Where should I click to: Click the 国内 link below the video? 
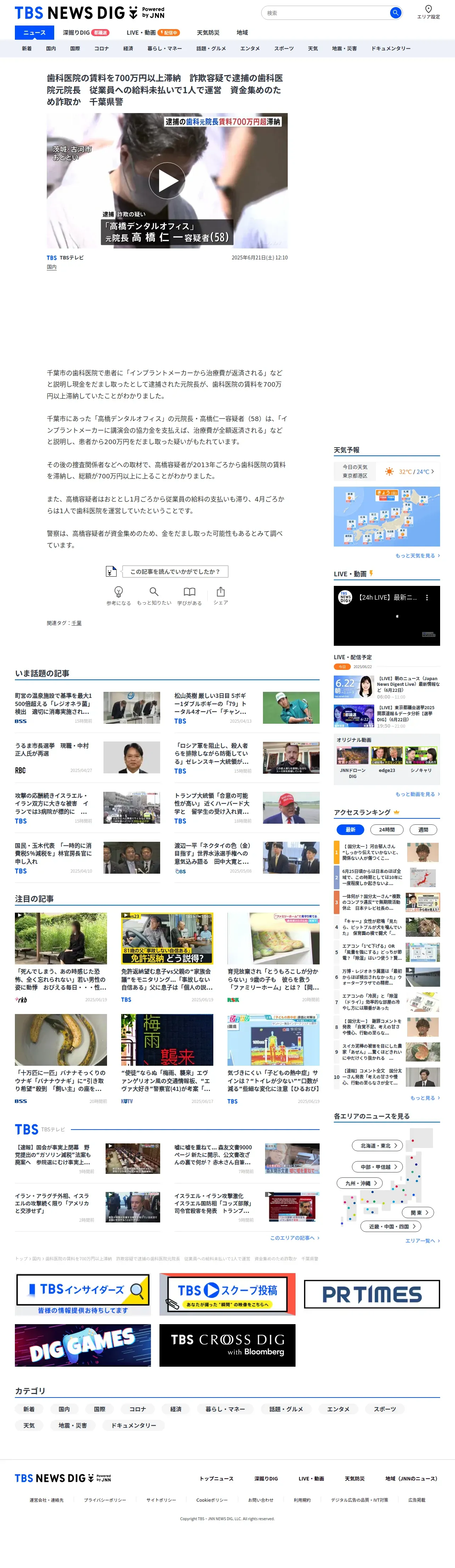pos(52,267)
